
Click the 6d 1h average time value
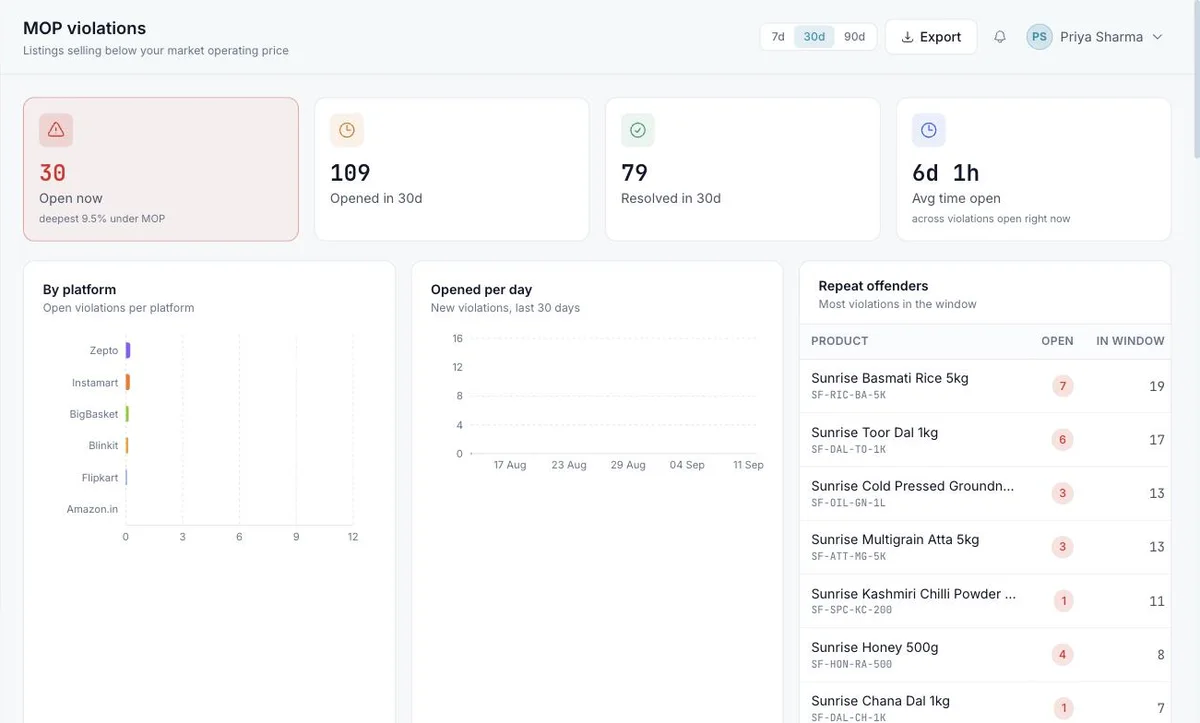click(x=946, y=173)
